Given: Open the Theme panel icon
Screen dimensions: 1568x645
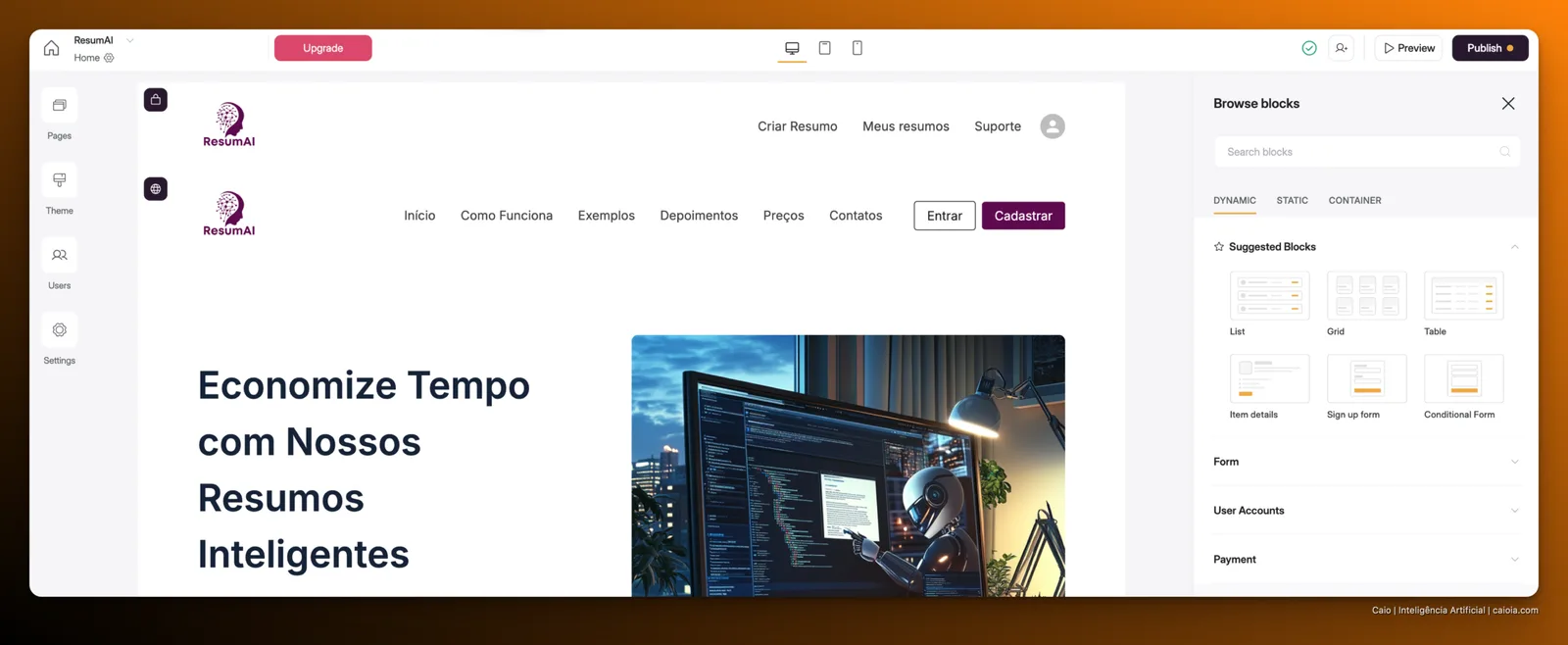Looking at the screenshot, I should 59,180.
